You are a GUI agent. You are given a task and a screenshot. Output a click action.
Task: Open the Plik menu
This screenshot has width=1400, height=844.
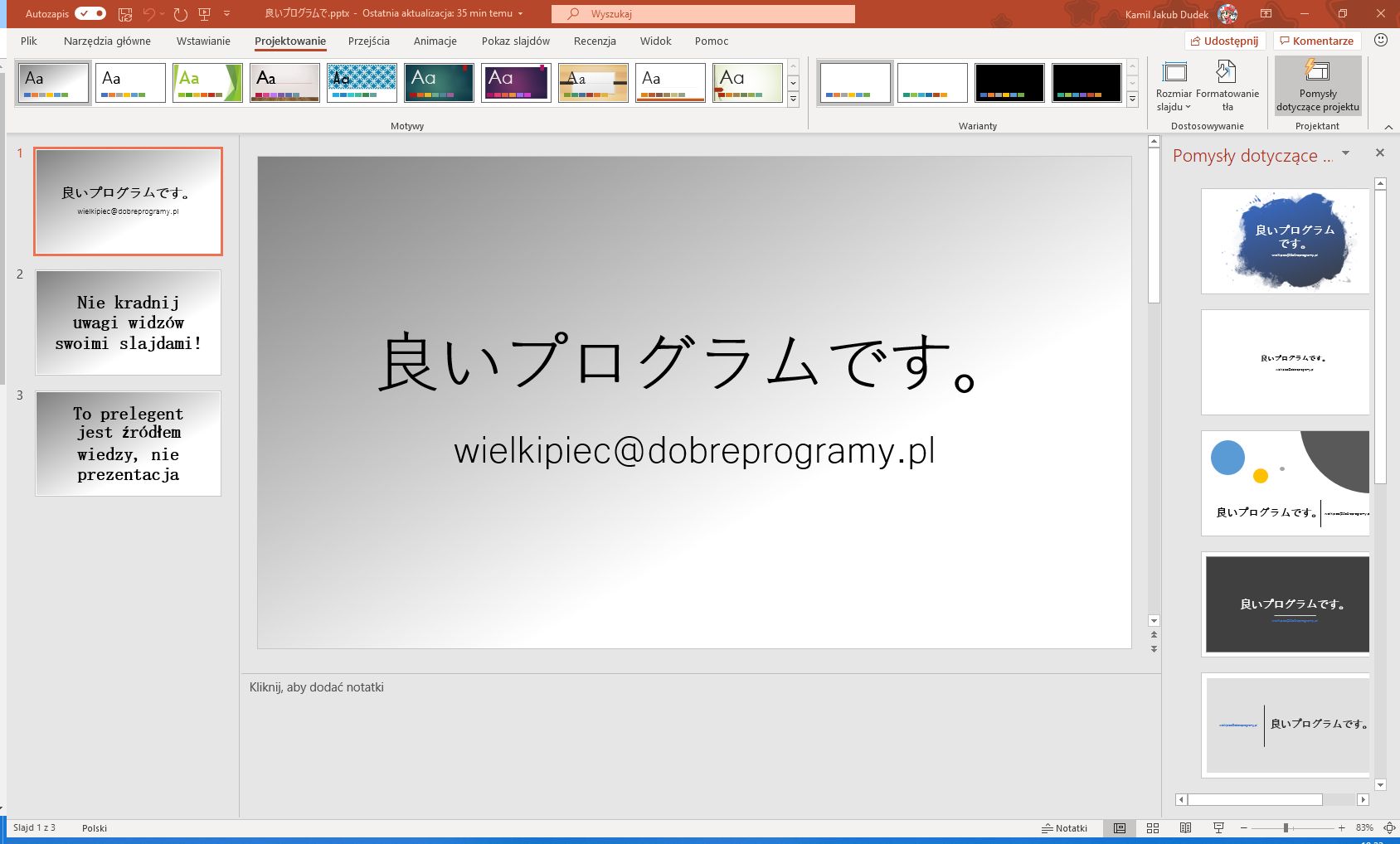click(29, 41)
